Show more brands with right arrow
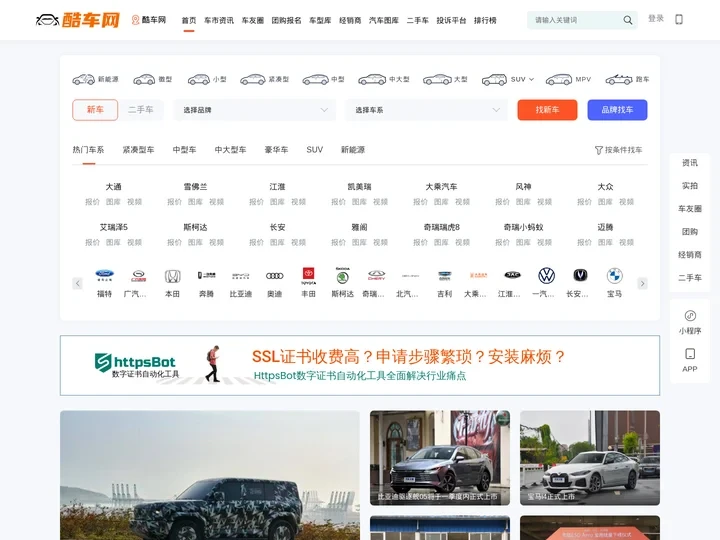The width and height of the screenshot is (720, 540). click(x=642, y=283)
